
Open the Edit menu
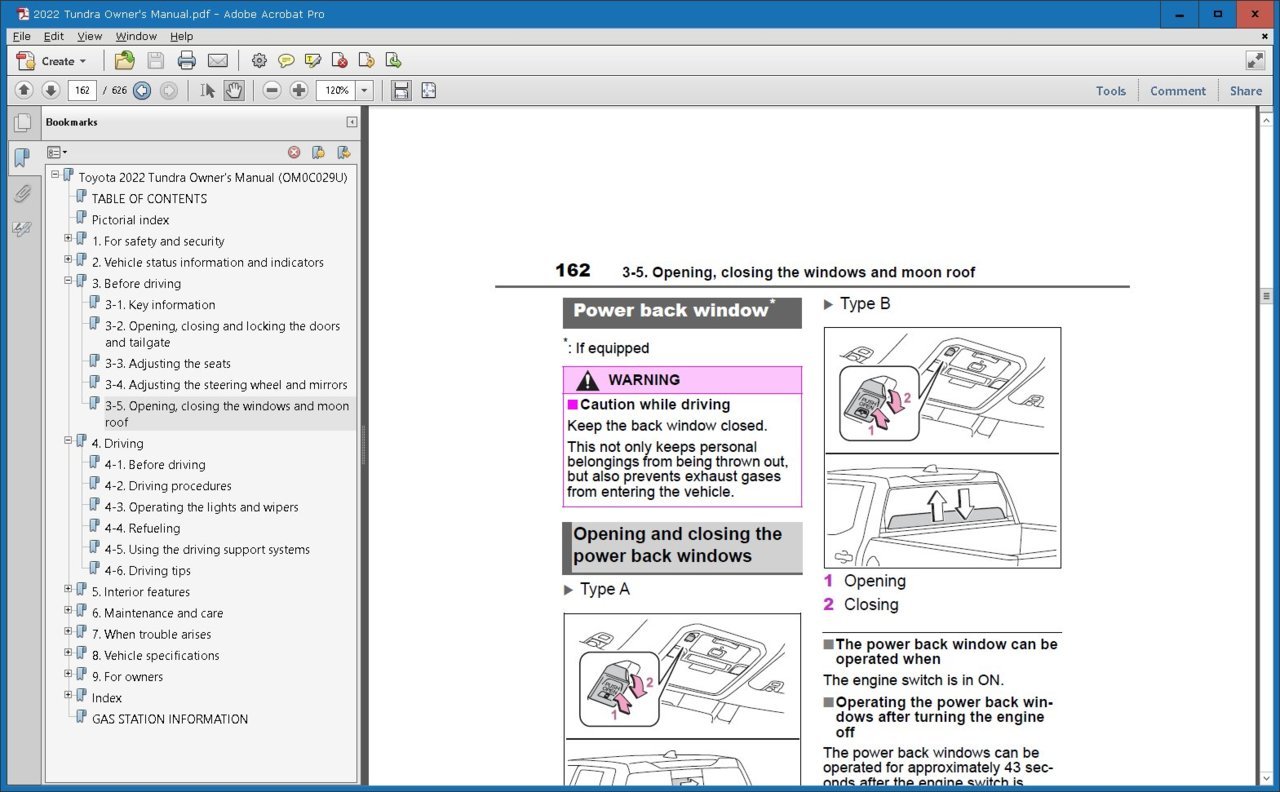pyautogui.click(x=53, y=36)
